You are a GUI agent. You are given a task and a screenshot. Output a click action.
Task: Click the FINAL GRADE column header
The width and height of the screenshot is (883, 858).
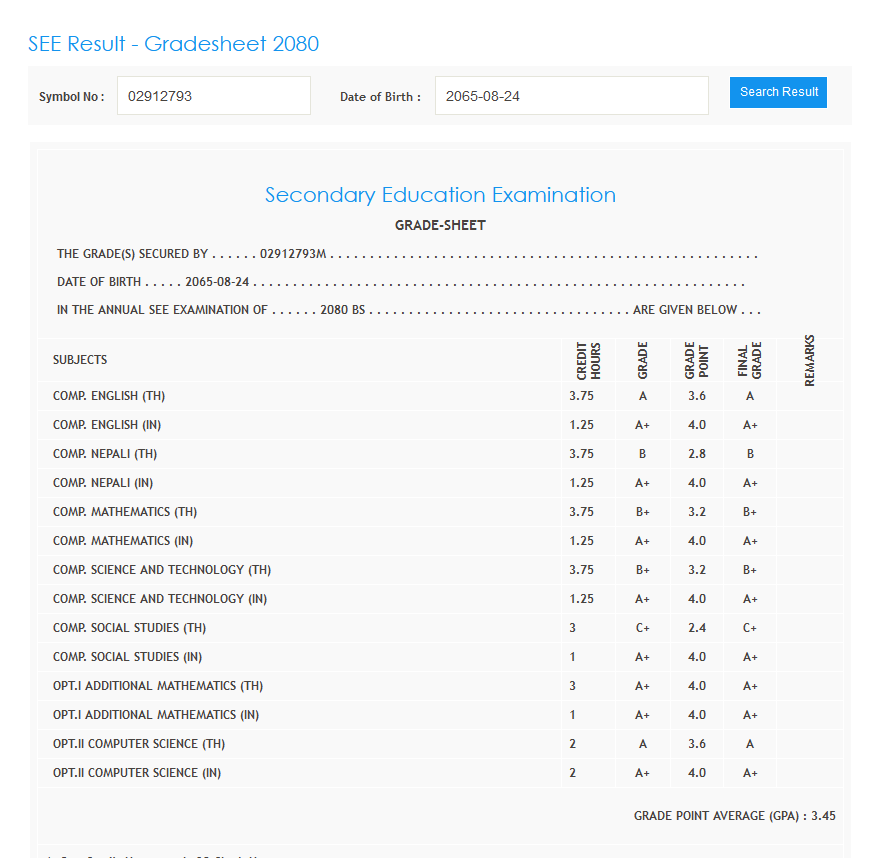[x=750, y=361]
